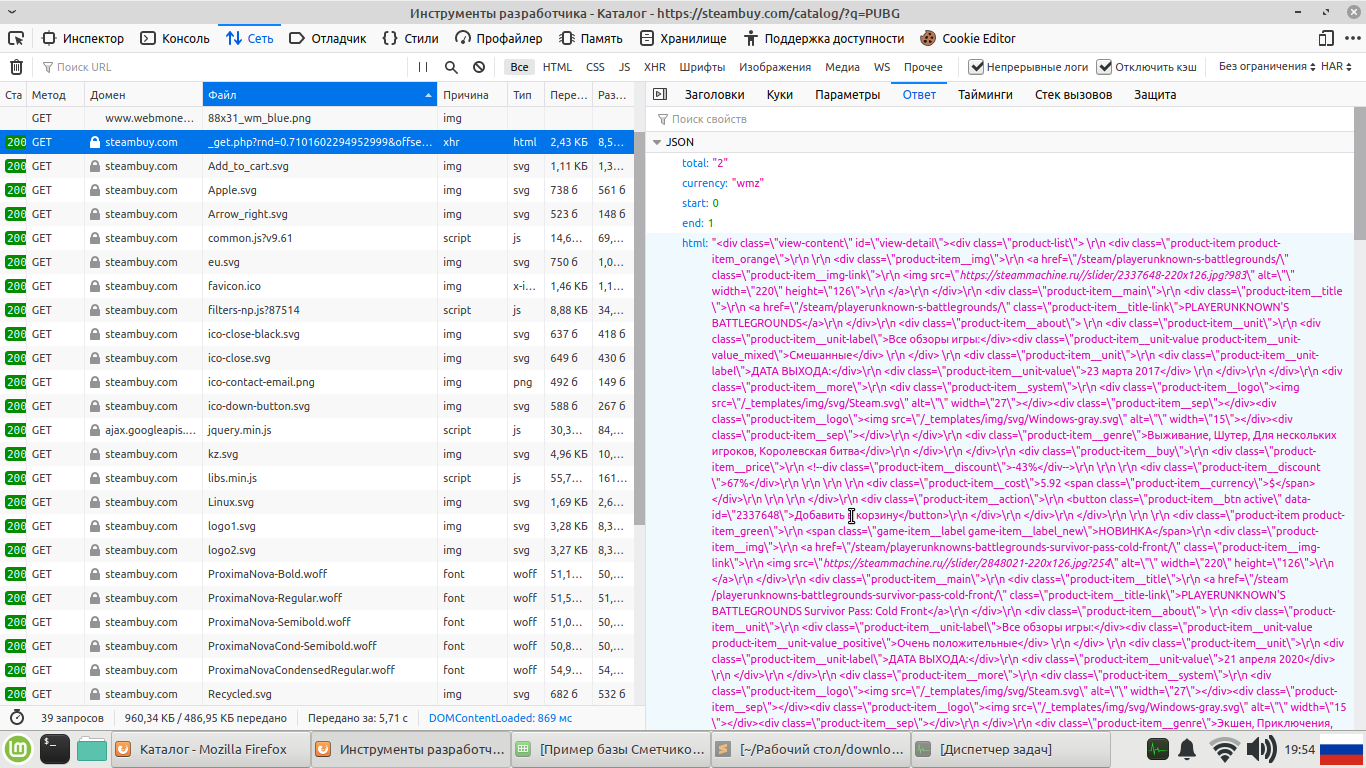Select the favicon.ico request row

pyautogui.click(x=316, y=286)
